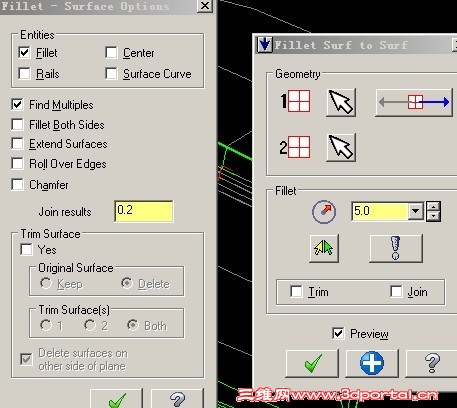
Task: Click the first surface set selection arrow
Action: [341, 102]
